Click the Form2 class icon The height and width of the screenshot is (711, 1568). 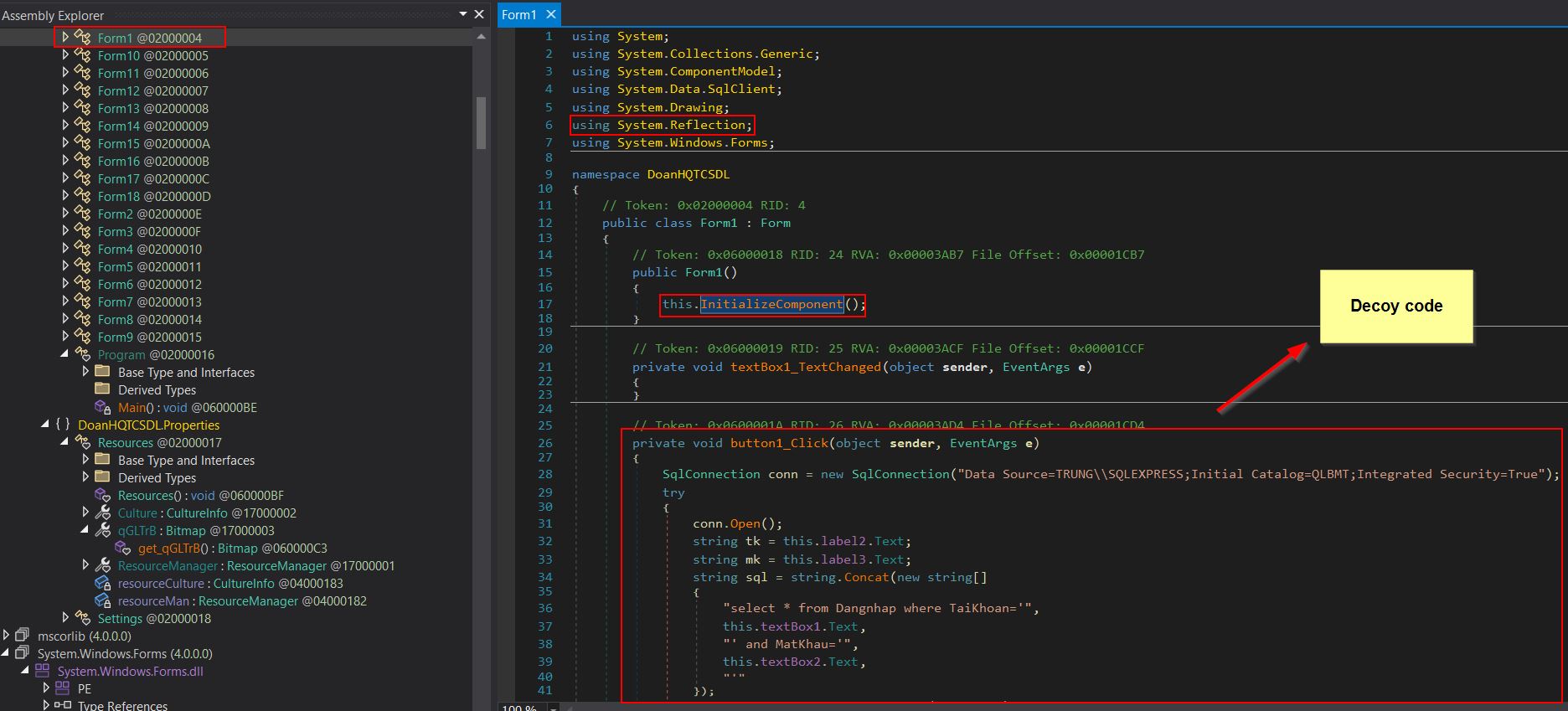(82, 213)
